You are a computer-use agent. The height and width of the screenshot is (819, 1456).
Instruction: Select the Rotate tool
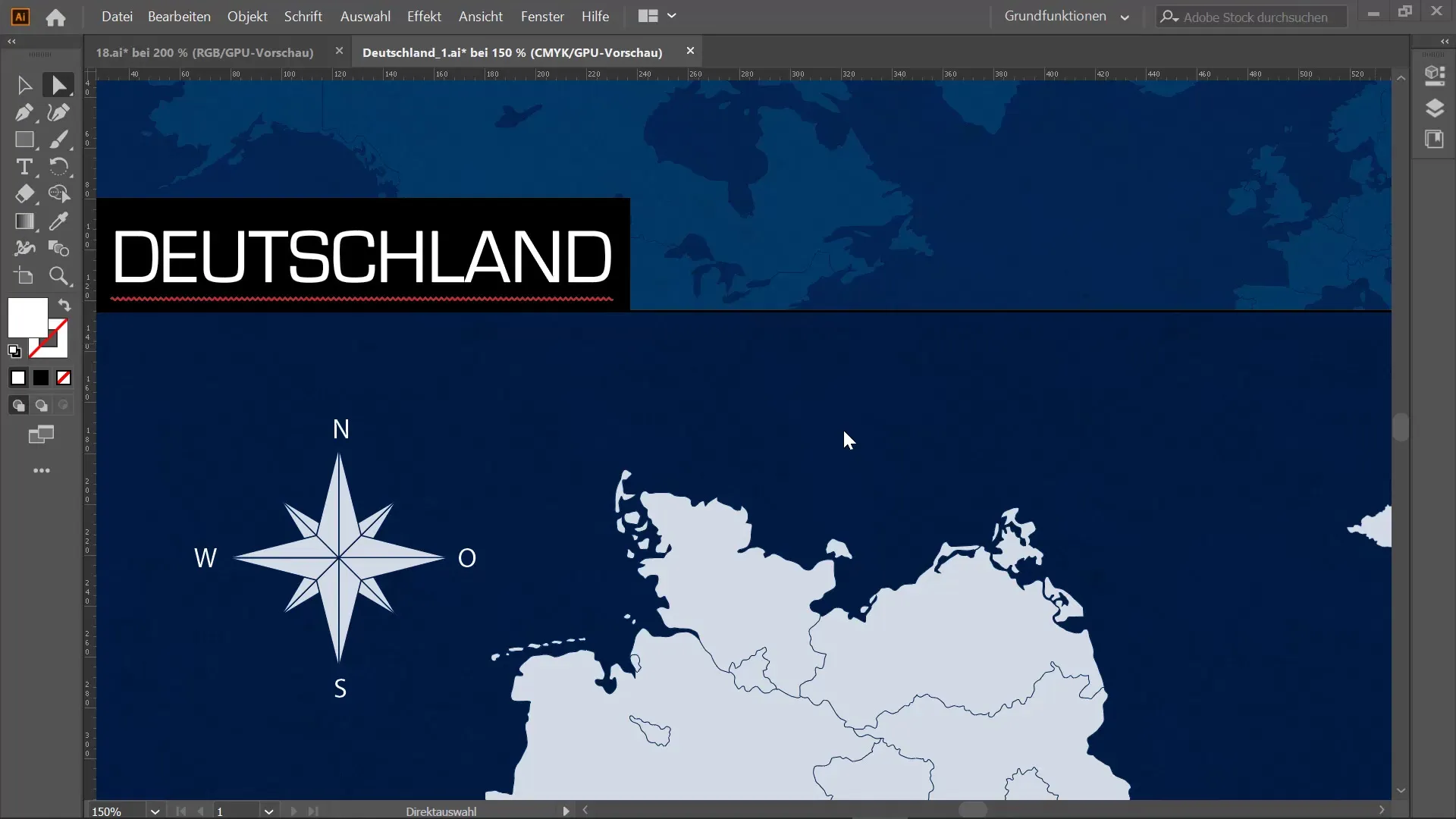click(58, 167)
